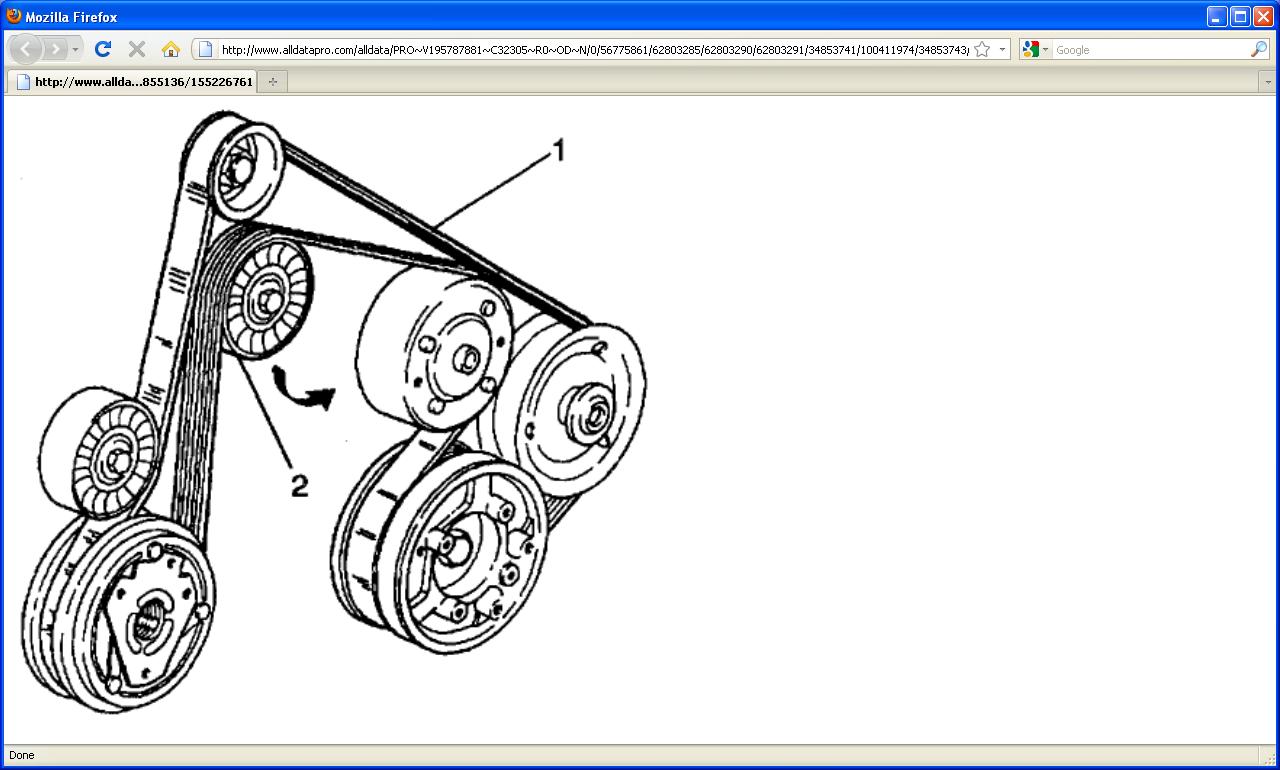
Task: Go to the home page
Action: [171, 49]
